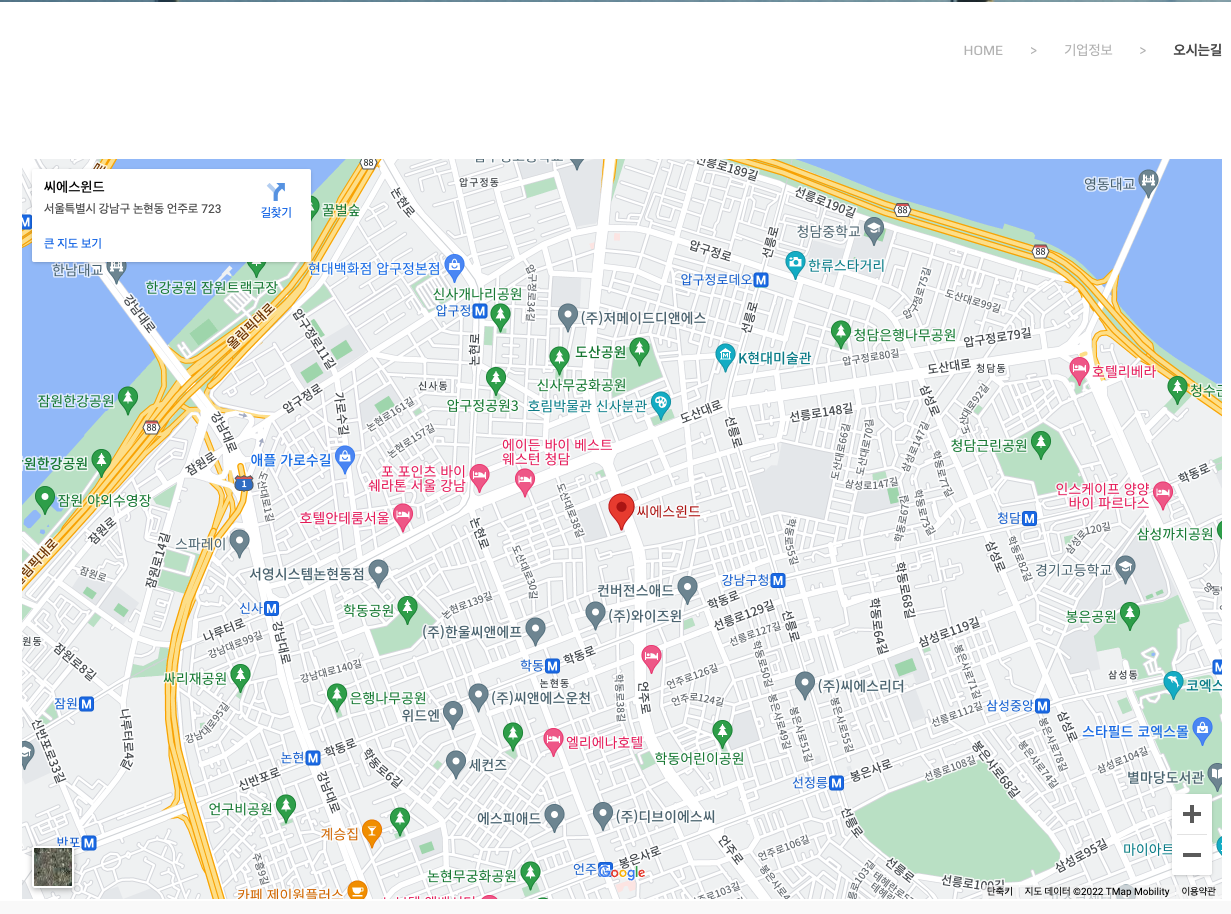Viewport: 1231px width, 914px height.
Task: Click the 청담중학교 school icon
Action: [874, 230]
